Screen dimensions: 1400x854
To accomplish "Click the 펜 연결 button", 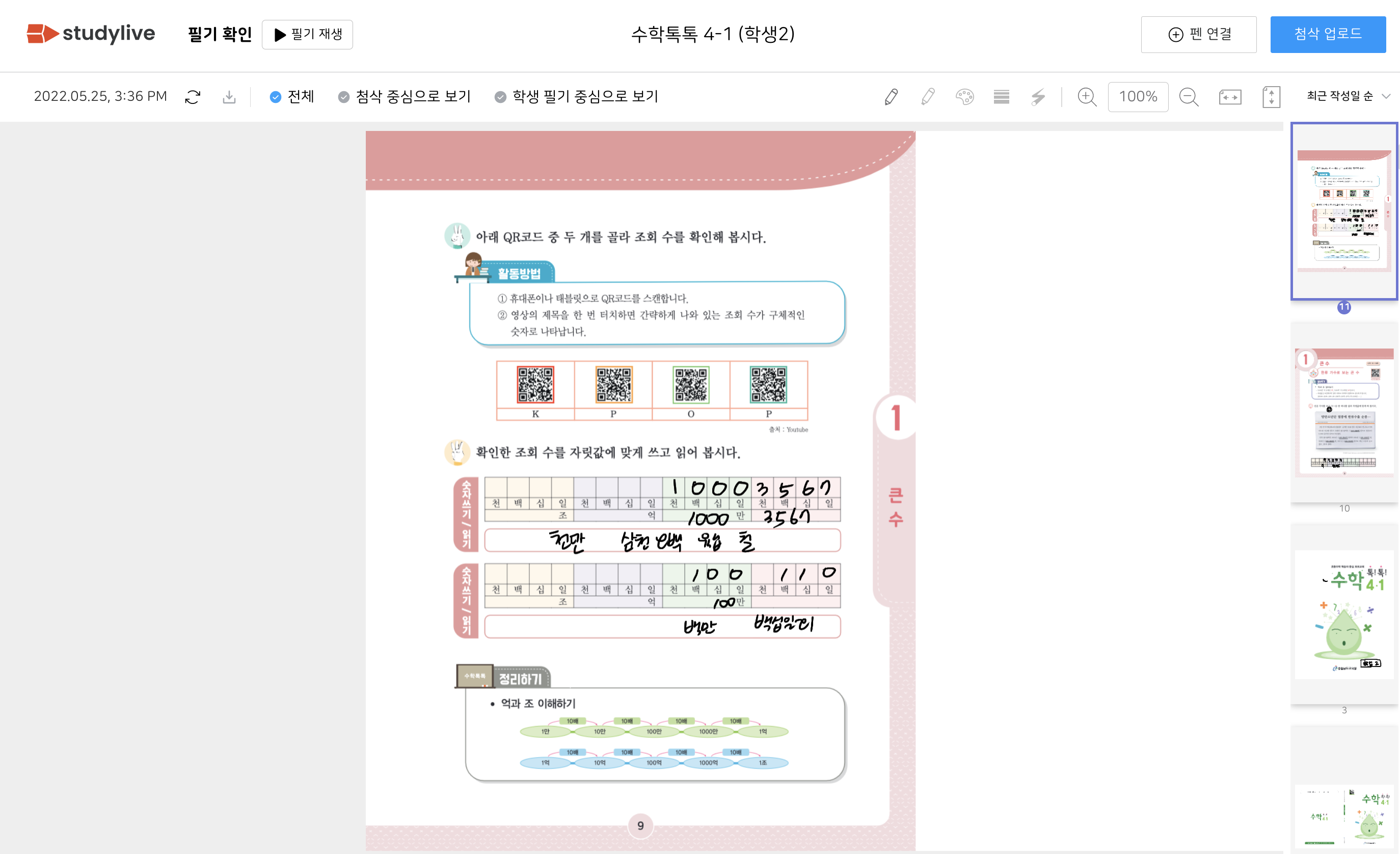I will [x=1199, y=34].
